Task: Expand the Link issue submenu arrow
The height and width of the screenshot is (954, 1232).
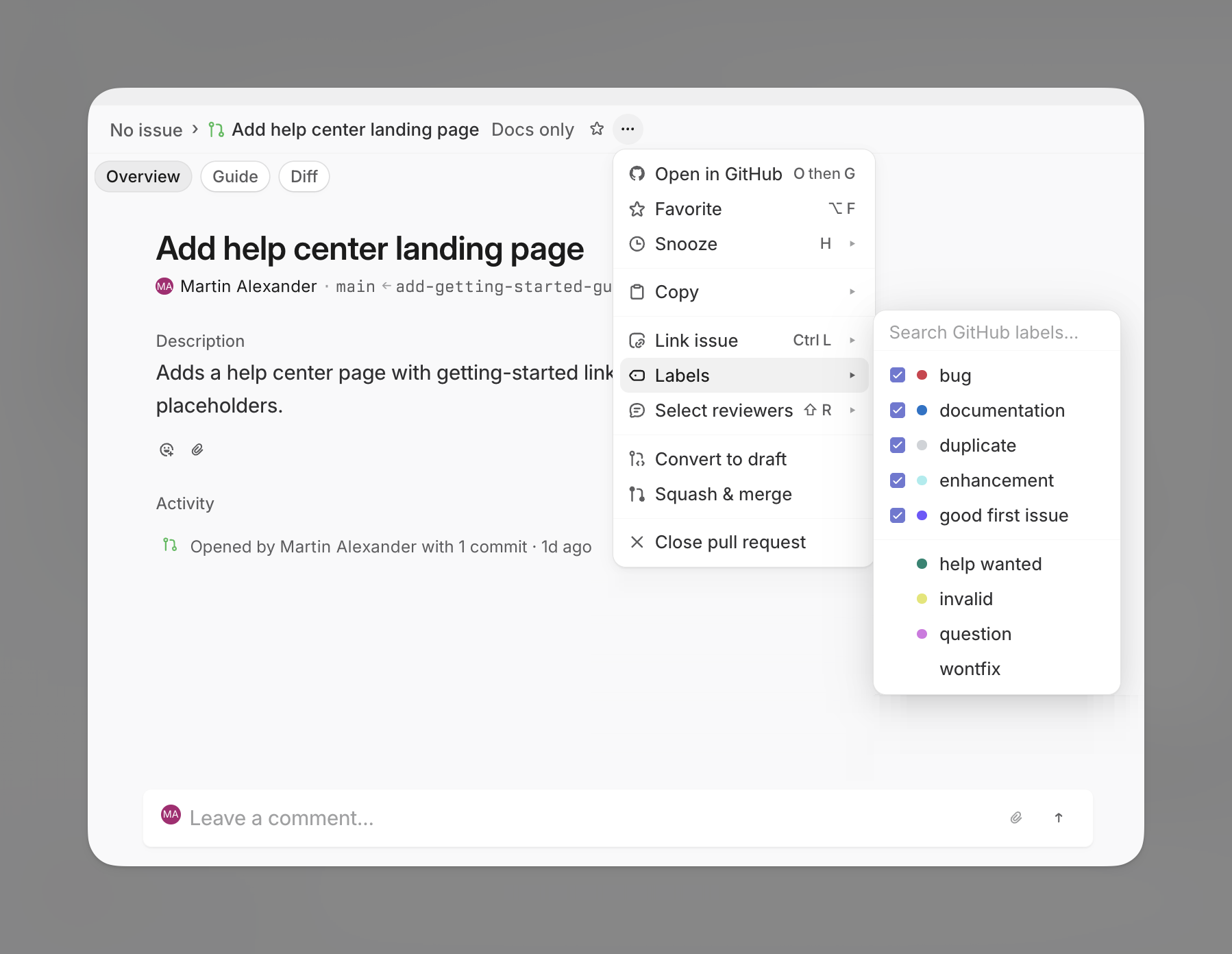Action: tap(852, 341)
